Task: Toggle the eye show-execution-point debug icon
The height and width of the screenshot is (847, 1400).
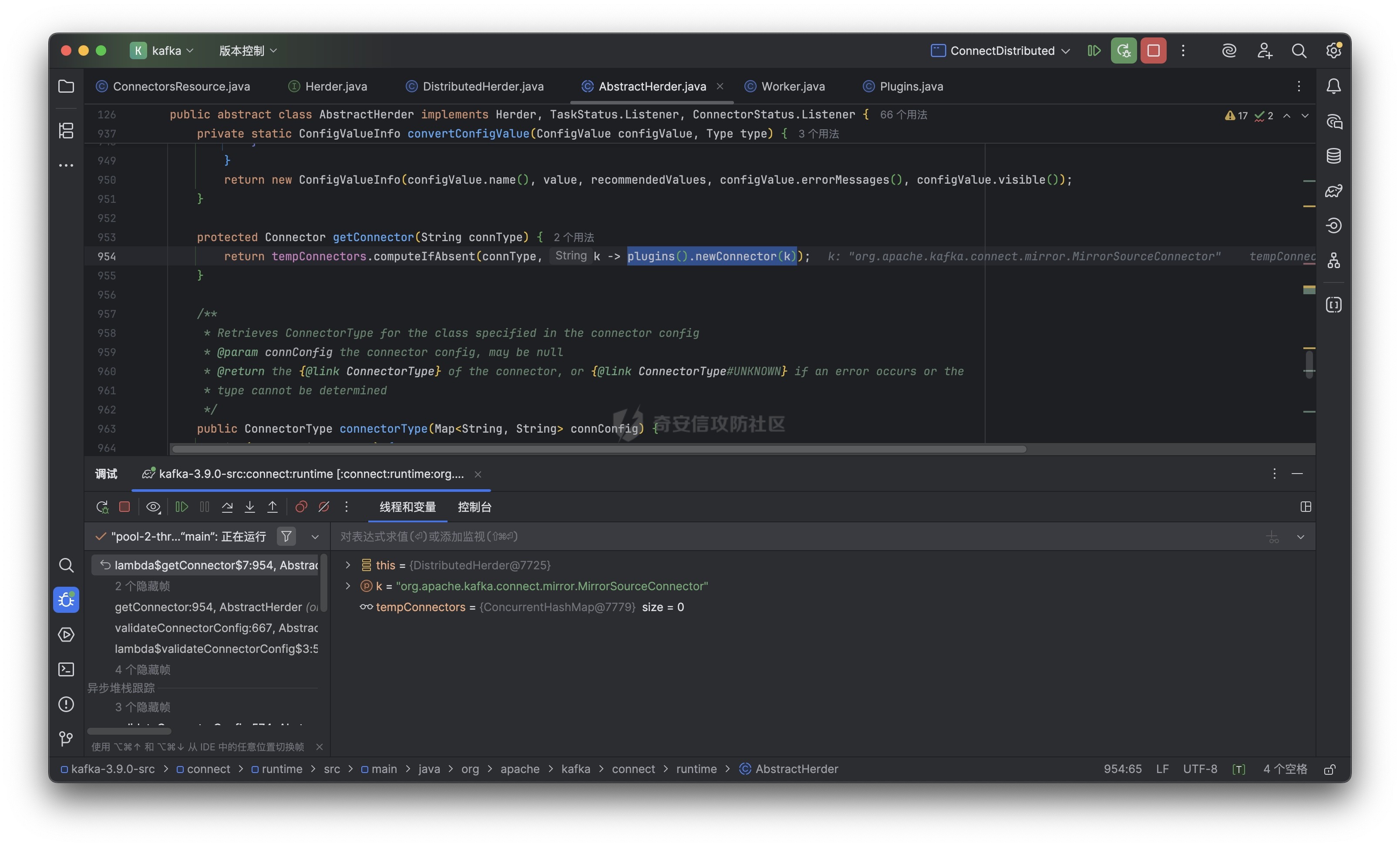Action: coord(153,507)
